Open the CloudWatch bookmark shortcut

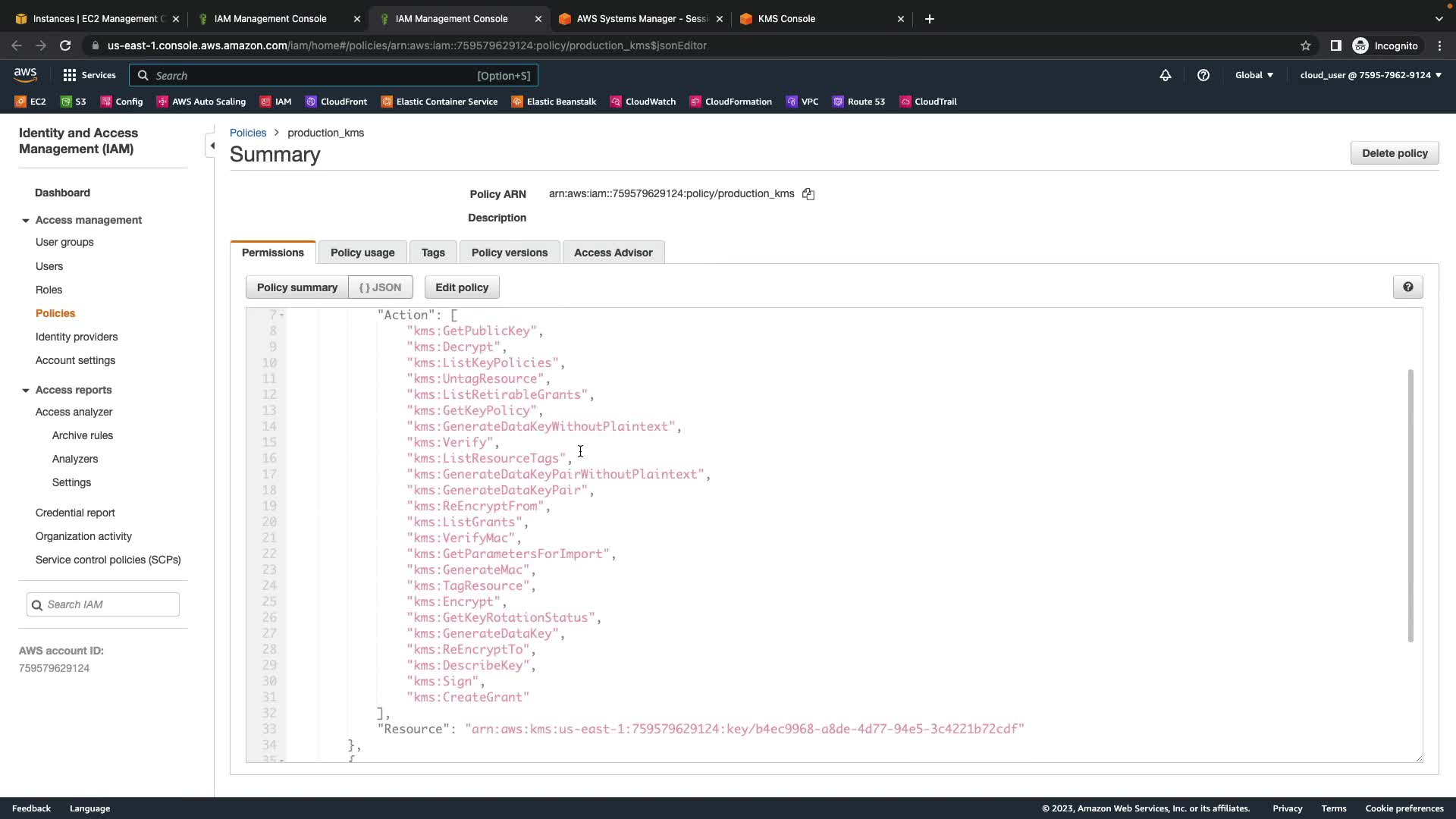coord(643,102)
